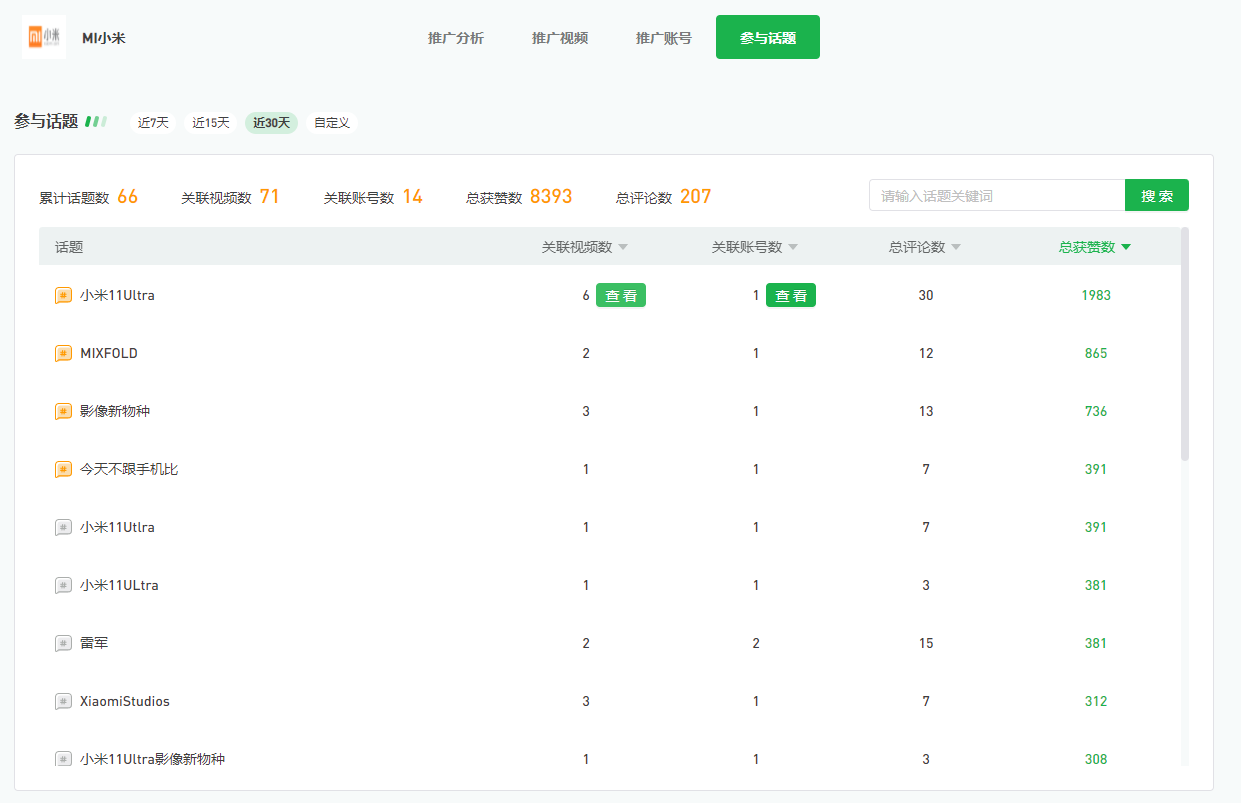Open the 推广分析 tab
Viewport: 1241px width, 803px height.
[x=456, y=38]
